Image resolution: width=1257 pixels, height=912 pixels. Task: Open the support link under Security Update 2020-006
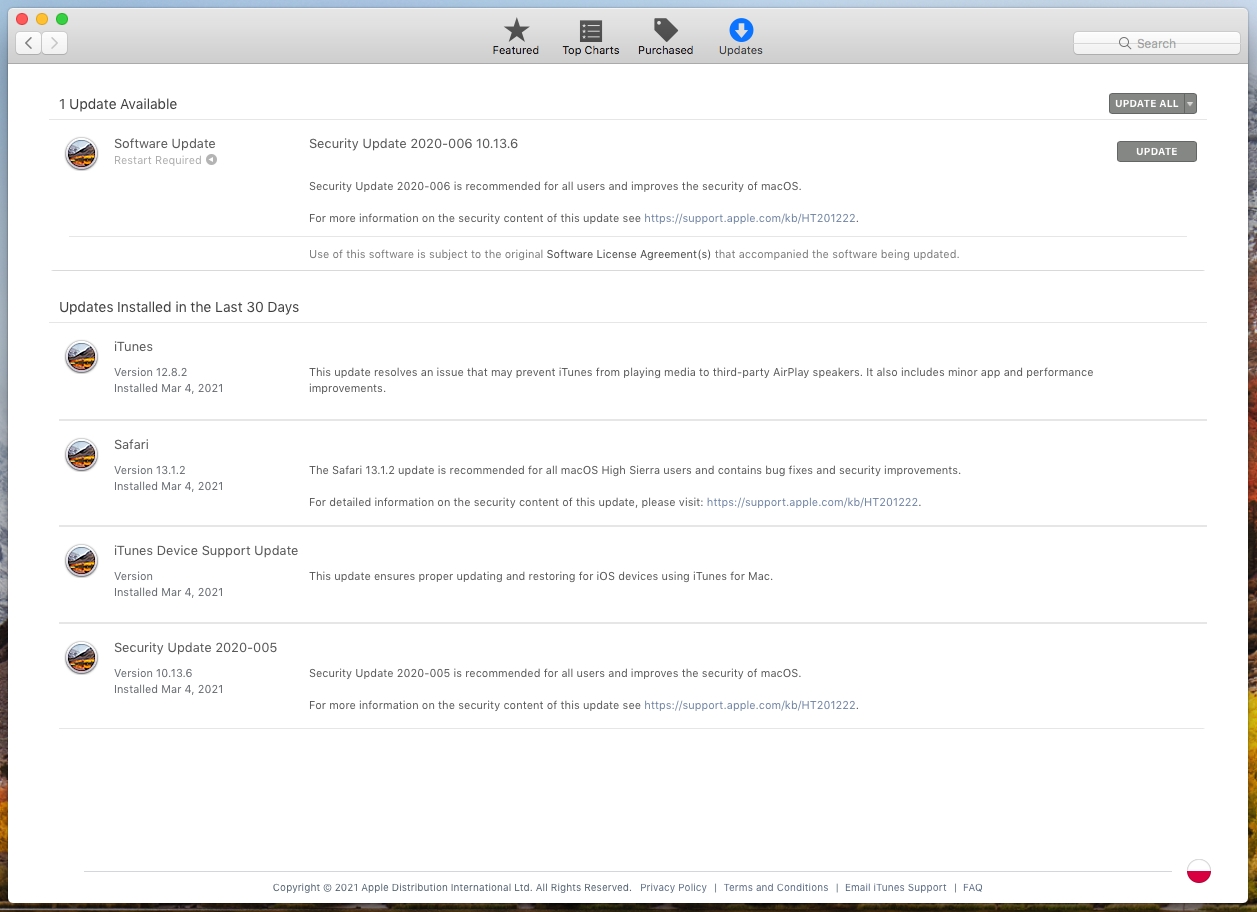[750, 218]
